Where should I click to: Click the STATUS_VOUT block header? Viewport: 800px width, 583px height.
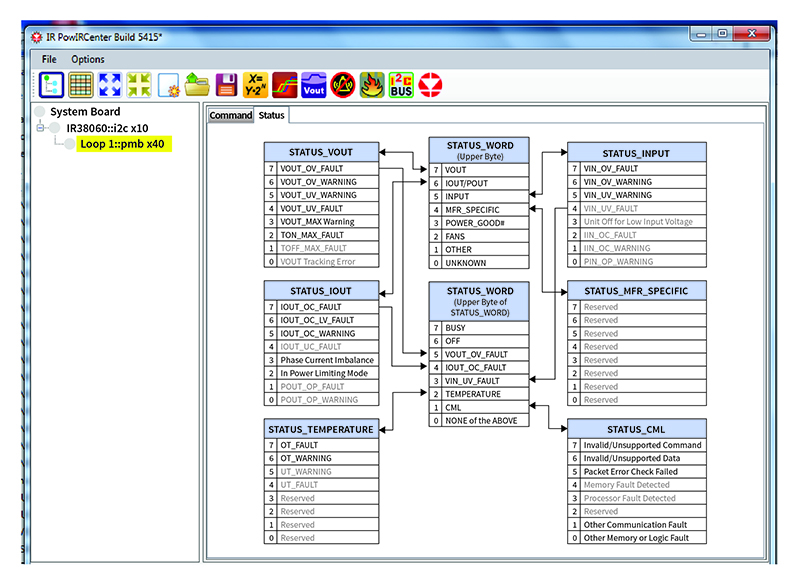coord(321,152)
